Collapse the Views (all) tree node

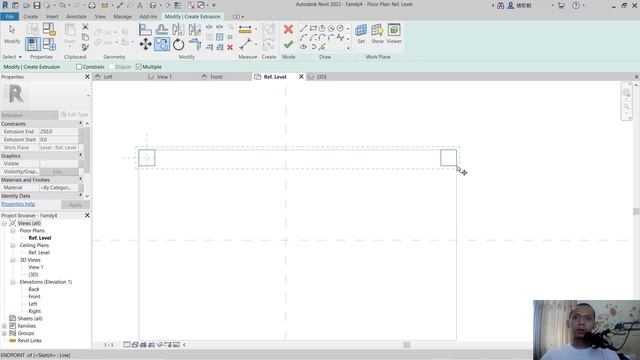pyautogui.click(x=4, y=223)
